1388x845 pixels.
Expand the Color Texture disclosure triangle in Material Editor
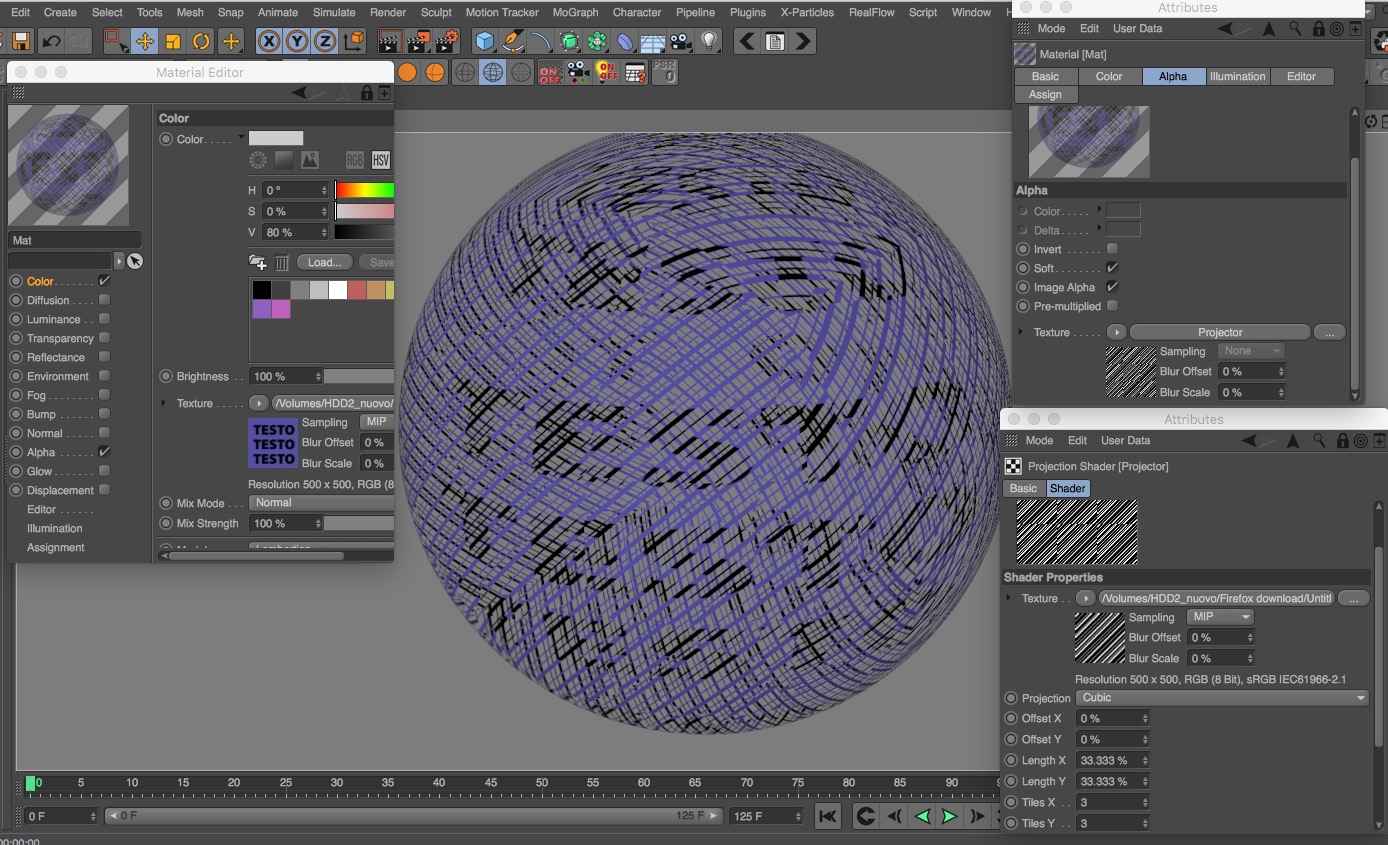(165, 403)
